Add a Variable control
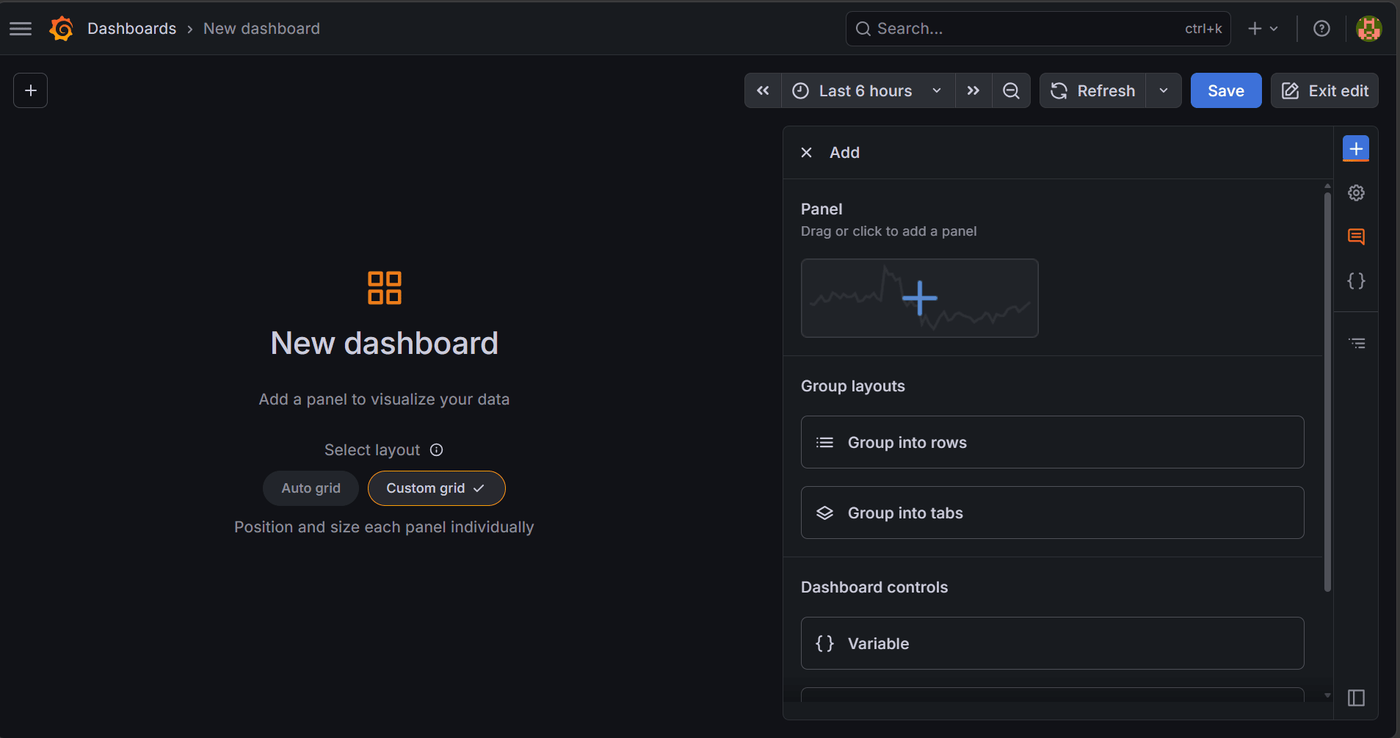Viewport: 1400px width, 738px height. pos(1052,643)
